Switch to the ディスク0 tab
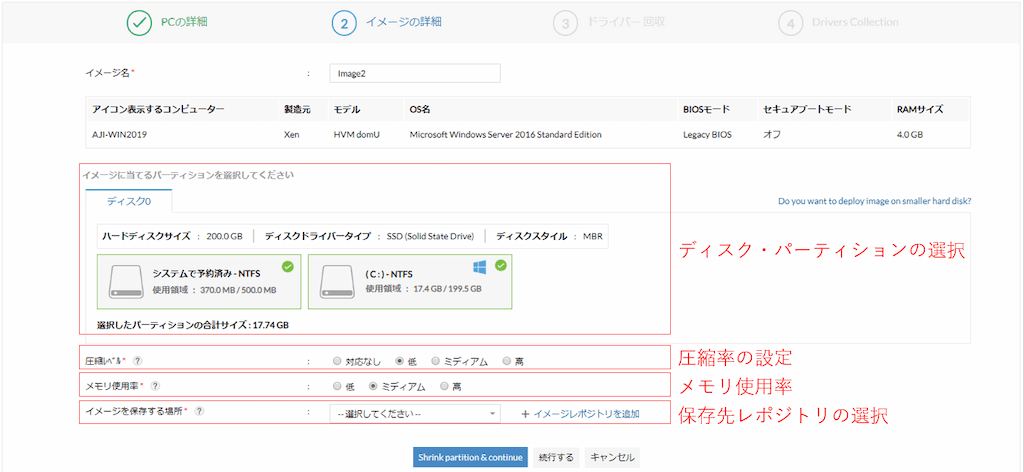1024x472 pixels. point(129,201)
